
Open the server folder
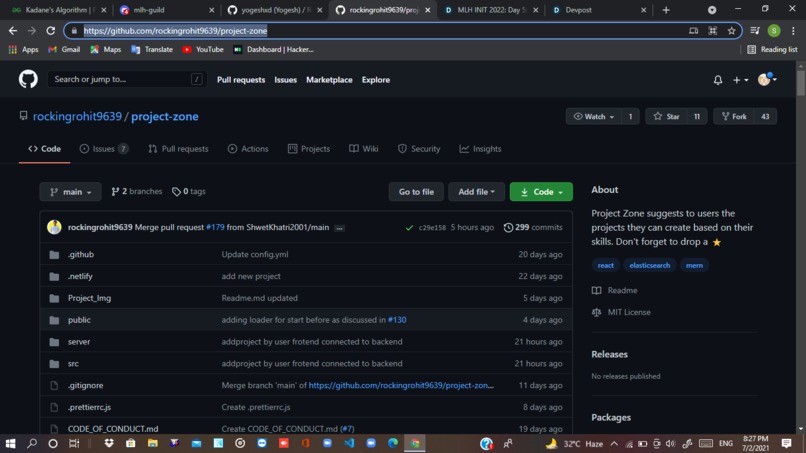coord(79,342)
